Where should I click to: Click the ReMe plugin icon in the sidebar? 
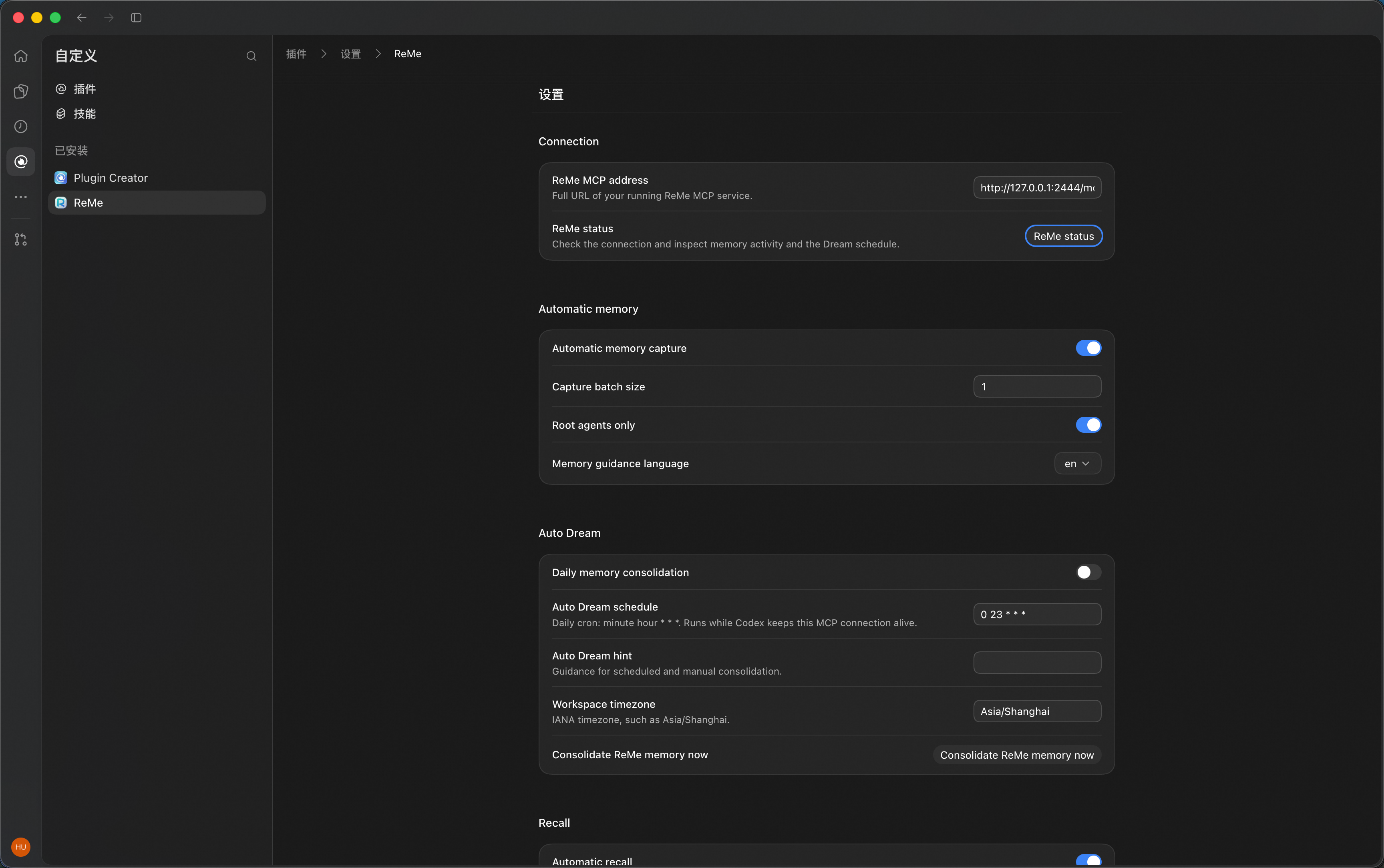pyautogui.click(x=61, y=203)
